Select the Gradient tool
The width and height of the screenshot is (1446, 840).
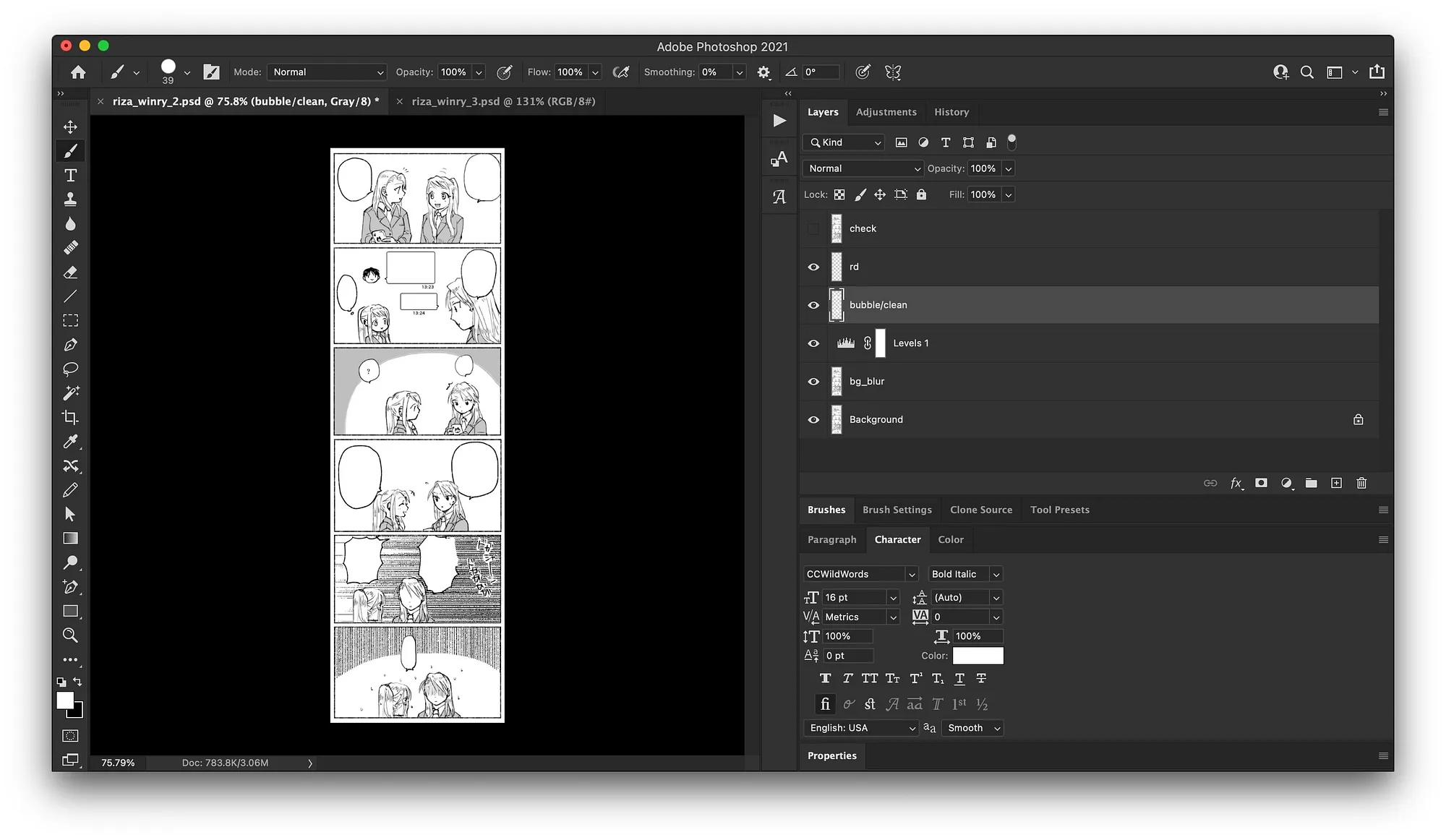(70, 539)
